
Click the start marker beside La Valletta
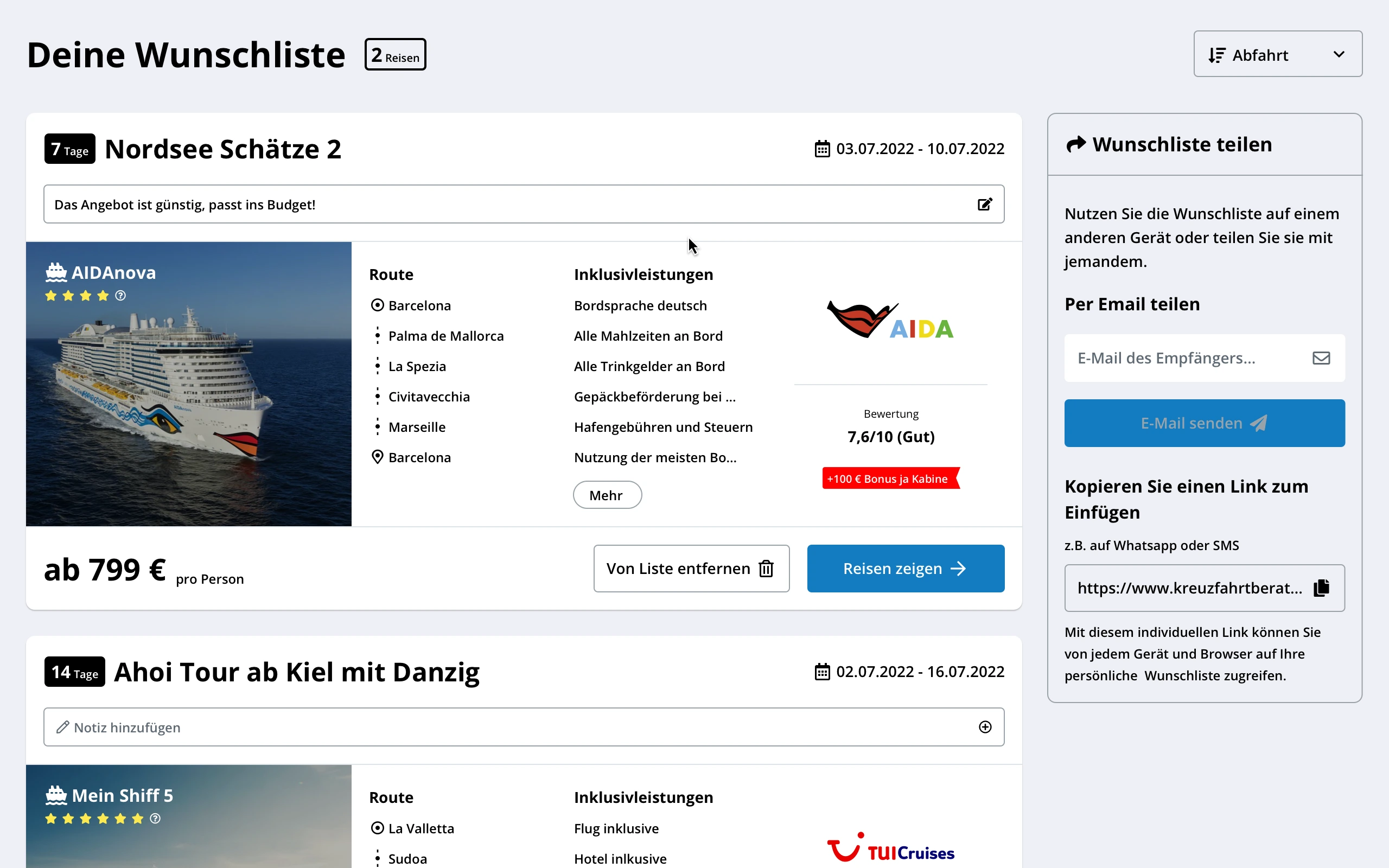pyautogui.click(x=377, y=828)
